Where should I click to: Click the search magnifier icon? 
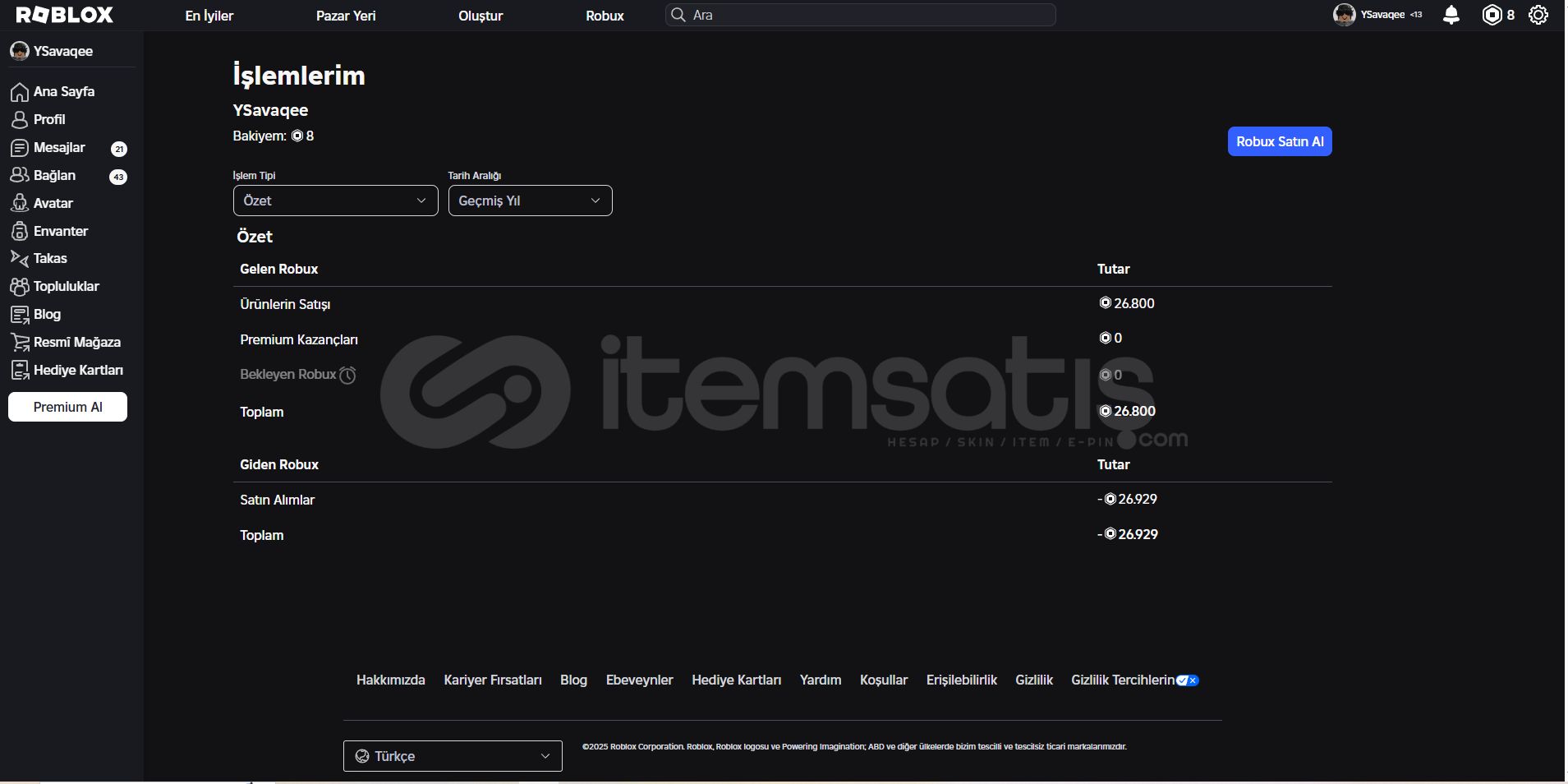coord(678,15)
